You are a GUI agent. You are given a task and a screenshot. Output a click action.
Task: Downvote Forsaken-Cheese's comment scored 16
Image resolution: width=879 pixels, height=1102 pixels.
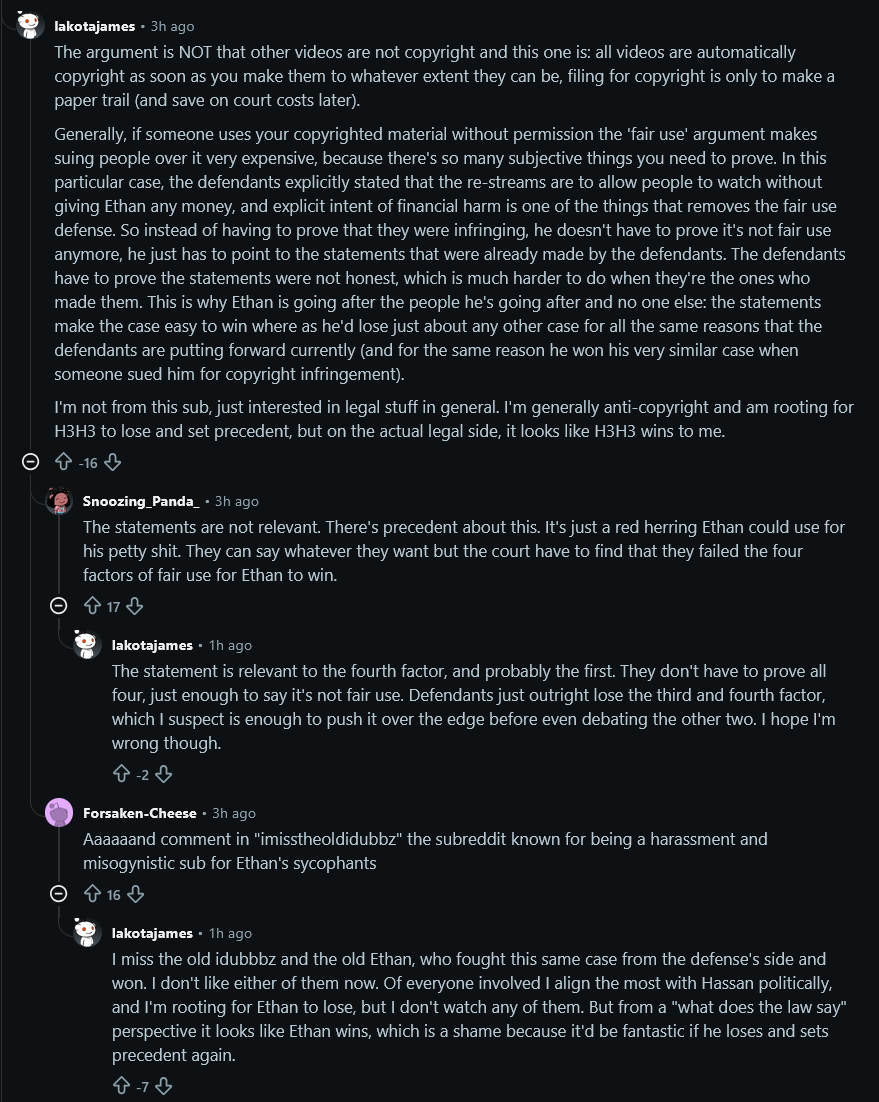pos(136,894)
